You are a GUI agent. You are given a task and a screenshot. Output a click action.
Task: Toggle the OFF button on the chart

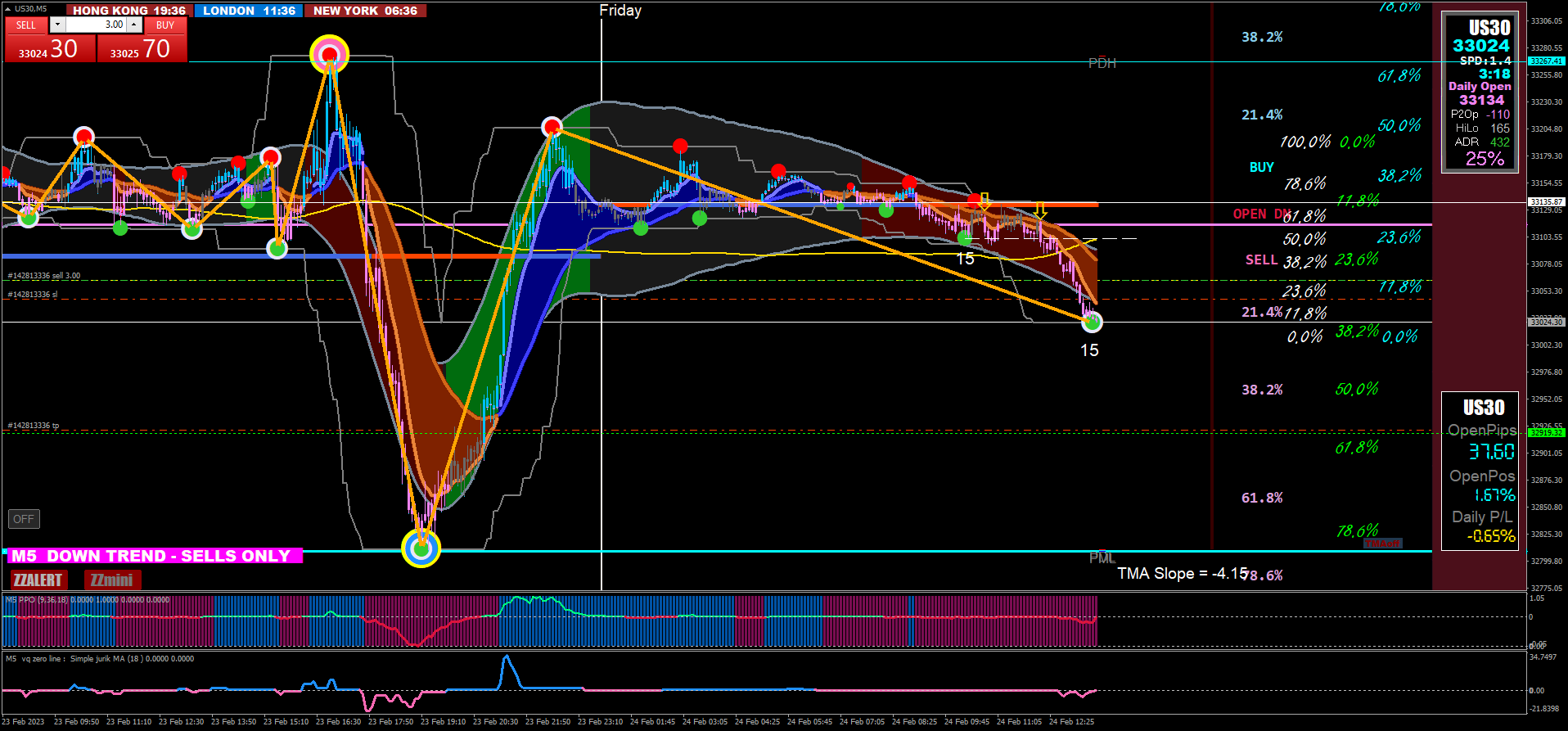[x=24, y=519]
